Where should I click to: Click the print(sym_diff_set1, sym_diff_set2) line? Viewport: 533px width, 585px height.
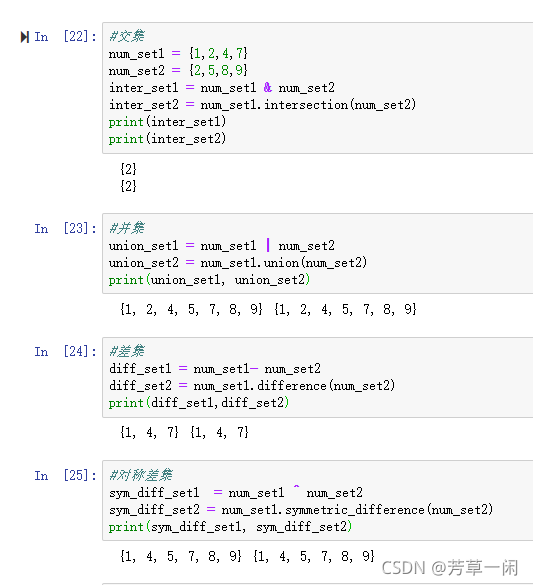pyautogui.click(x=231, y=526)
